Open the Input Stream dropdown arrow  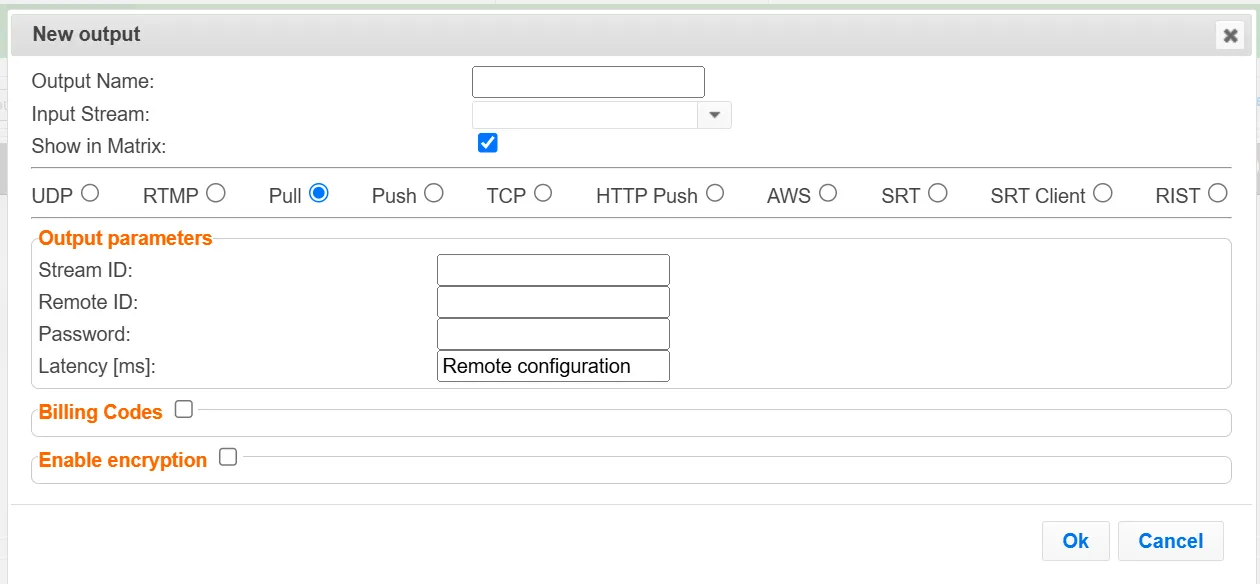tap(714, 115)
